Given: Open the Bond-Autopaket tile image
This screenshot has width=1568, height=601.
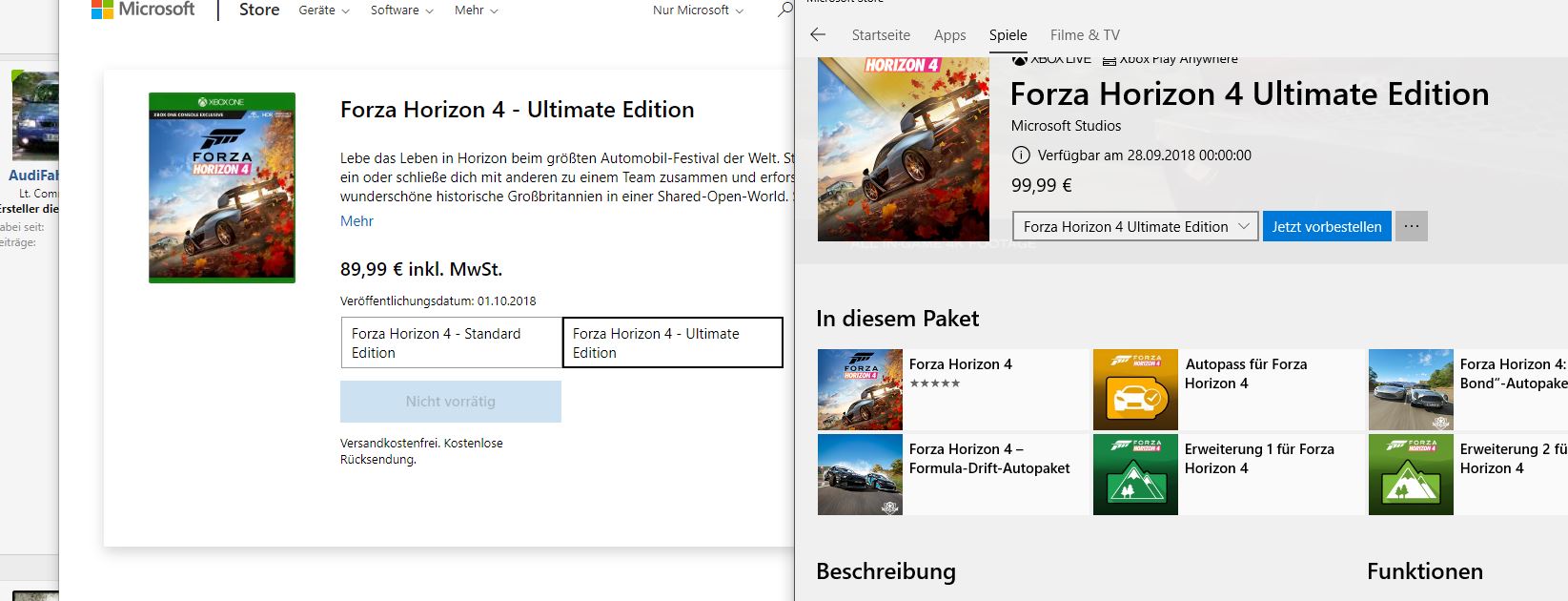Looking at the screenshot, I should pyautogui.click(x=1411, y=389).
